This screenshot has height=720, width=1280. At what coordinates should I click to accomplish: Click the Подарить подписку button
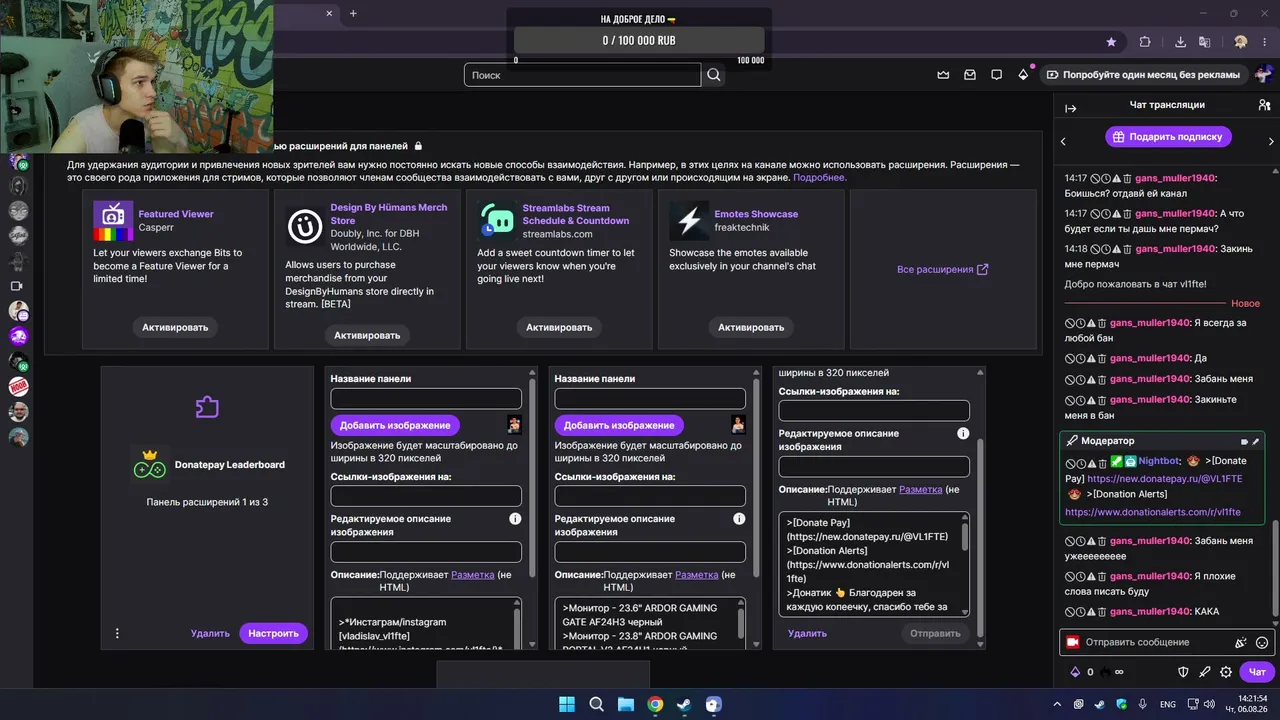pyautogui.click(x=1168, y=137)
